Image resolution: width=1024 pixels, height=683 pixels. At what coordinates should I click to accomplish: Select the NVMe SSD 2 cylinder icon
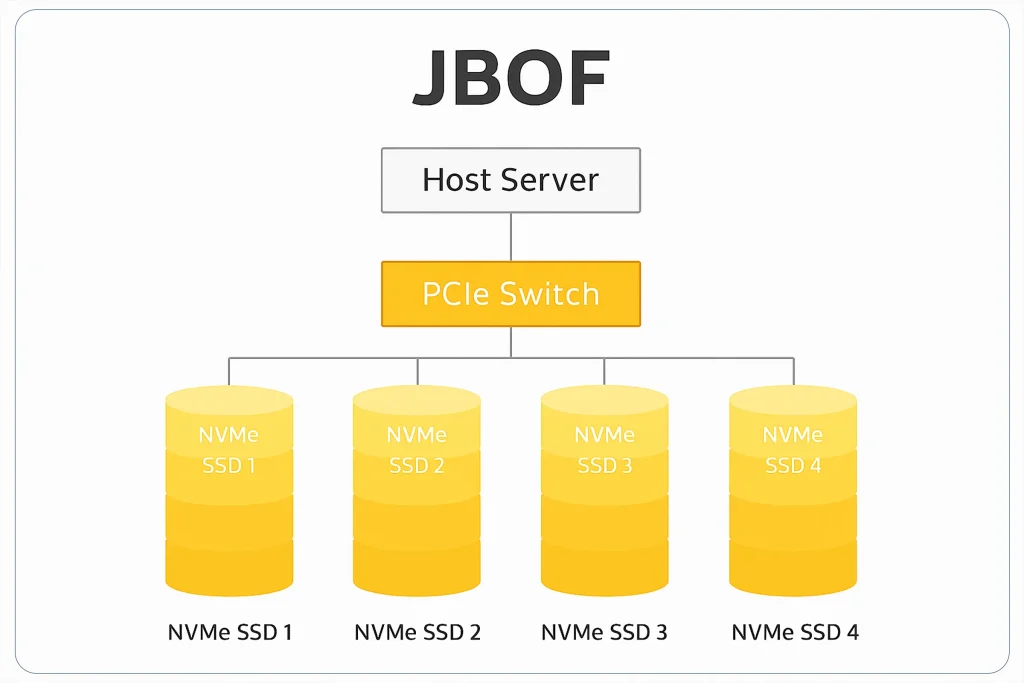[417, 491]
